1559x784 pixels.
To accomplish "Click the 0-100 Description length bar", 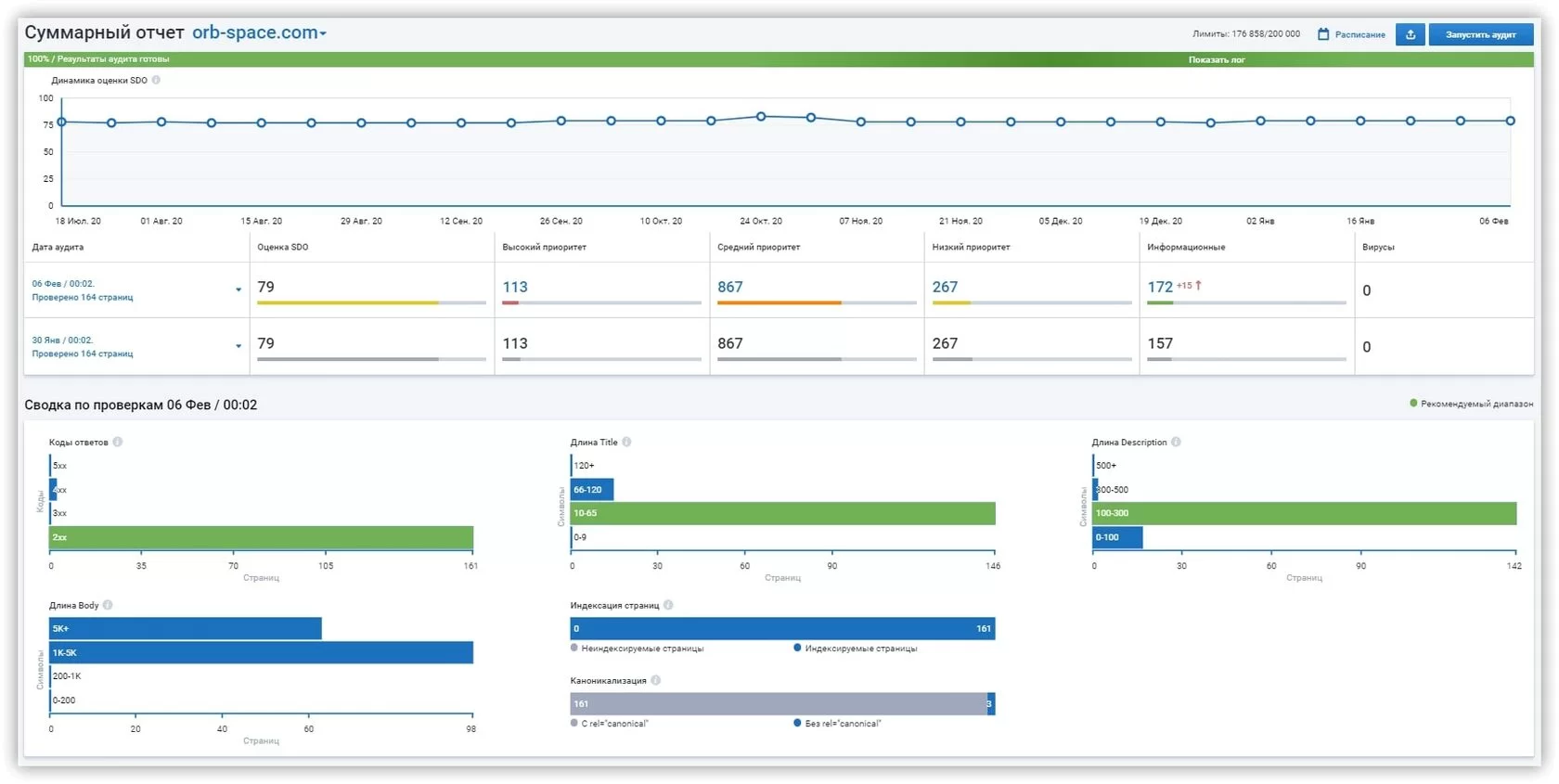I will [1118, 537].
